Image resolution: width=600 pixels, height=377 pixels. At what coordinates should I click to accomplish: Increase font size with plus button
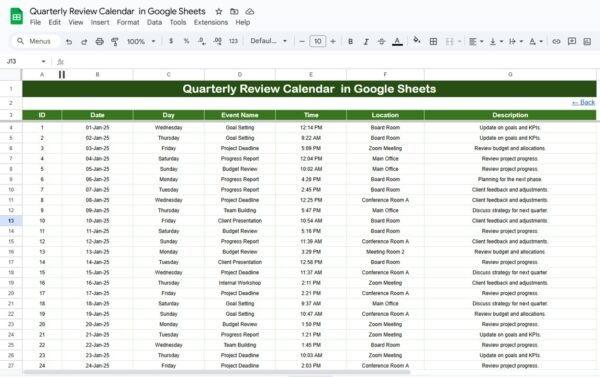[x=333, y=41]
